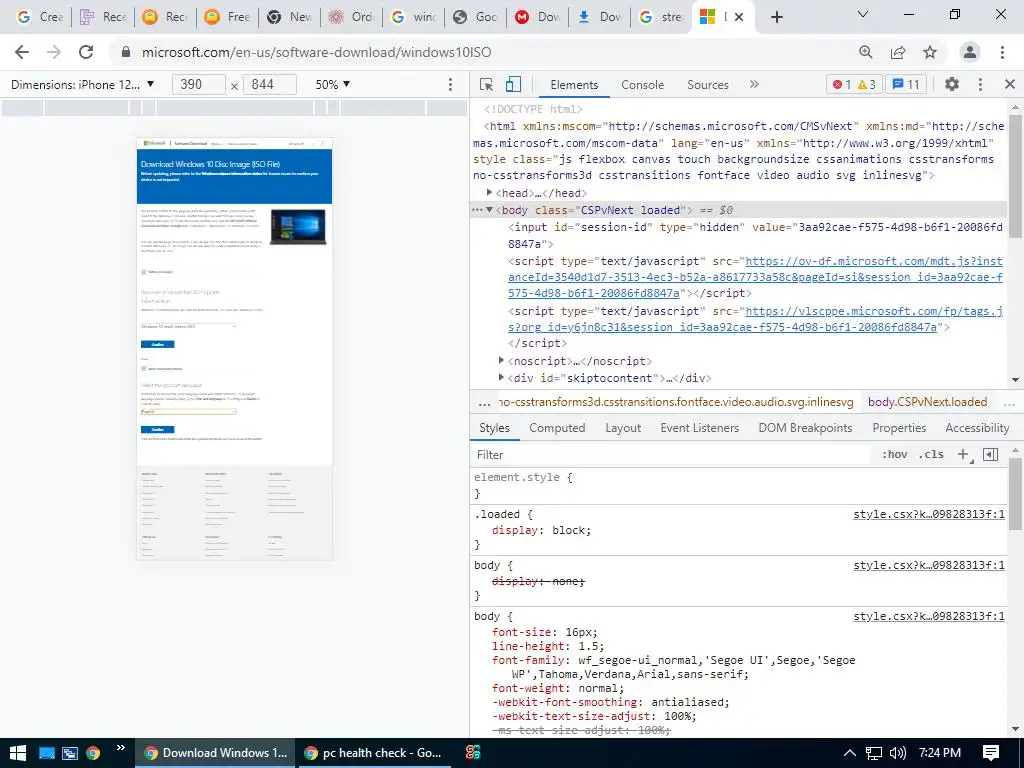
Task: Open the DOM Breakpoints tab
Action: coord(805,428)
